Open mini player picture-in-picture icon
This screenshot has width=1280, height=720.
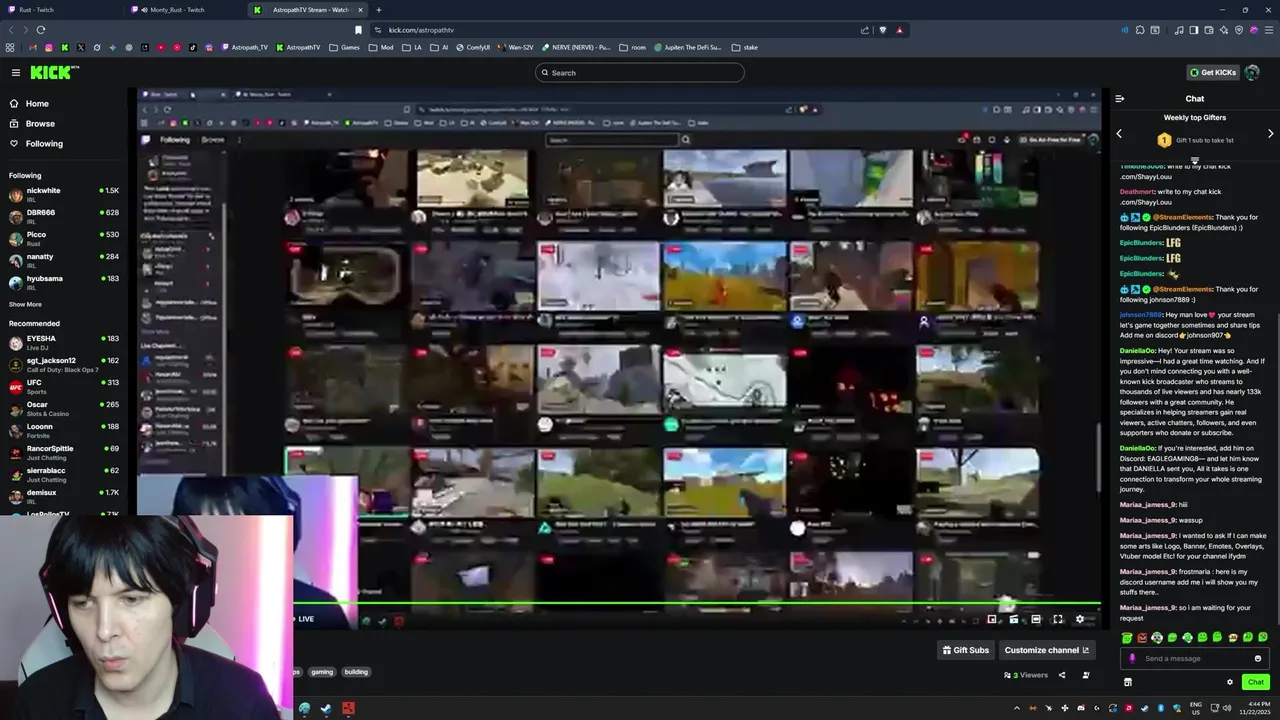tap(992, 619)
